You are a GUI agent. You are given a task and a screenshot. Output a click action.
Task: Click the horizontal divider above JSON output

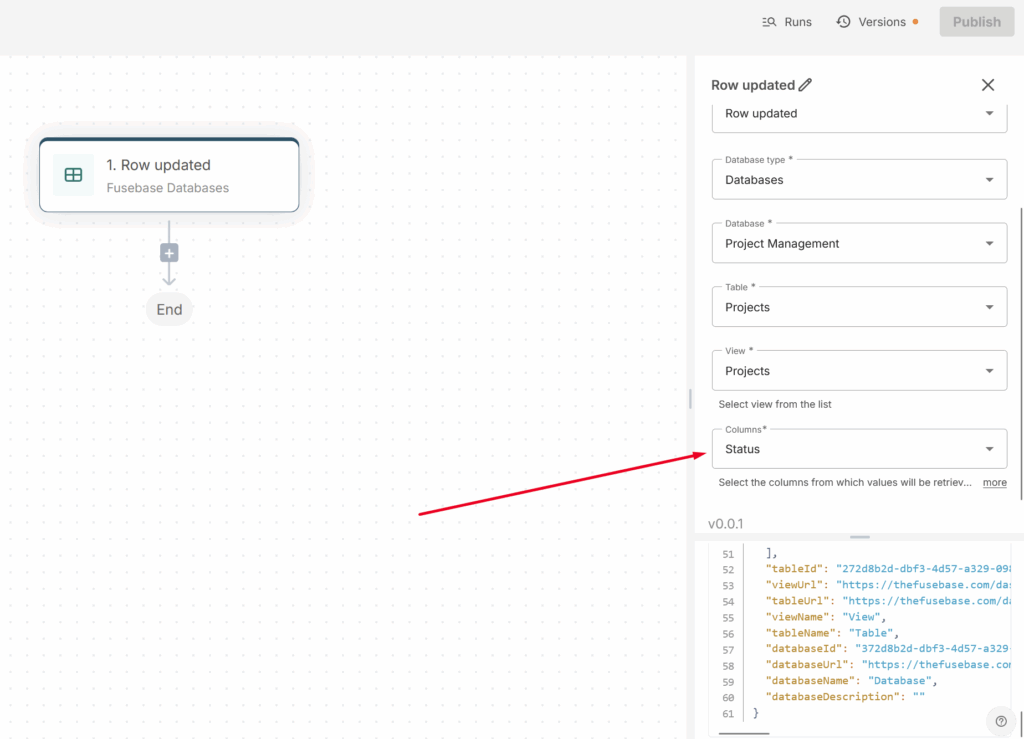point(859,537)
